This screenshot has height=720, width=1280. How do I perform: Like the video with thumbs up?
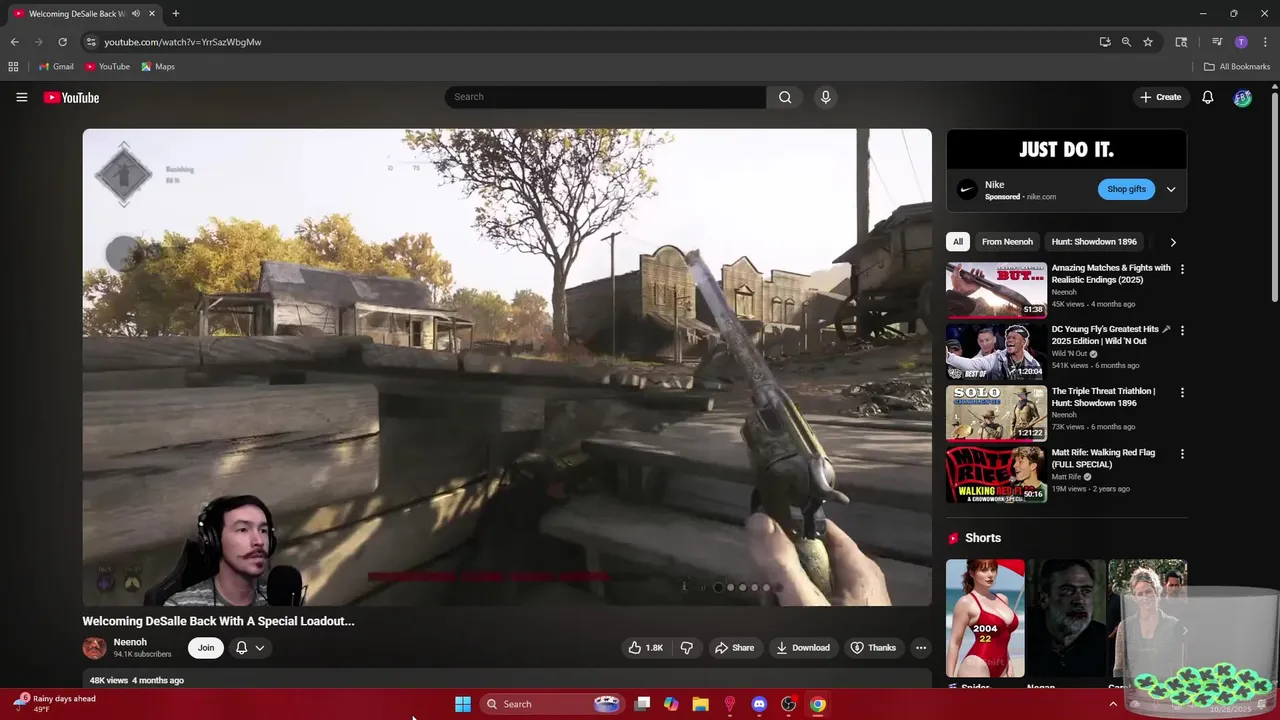645,648
